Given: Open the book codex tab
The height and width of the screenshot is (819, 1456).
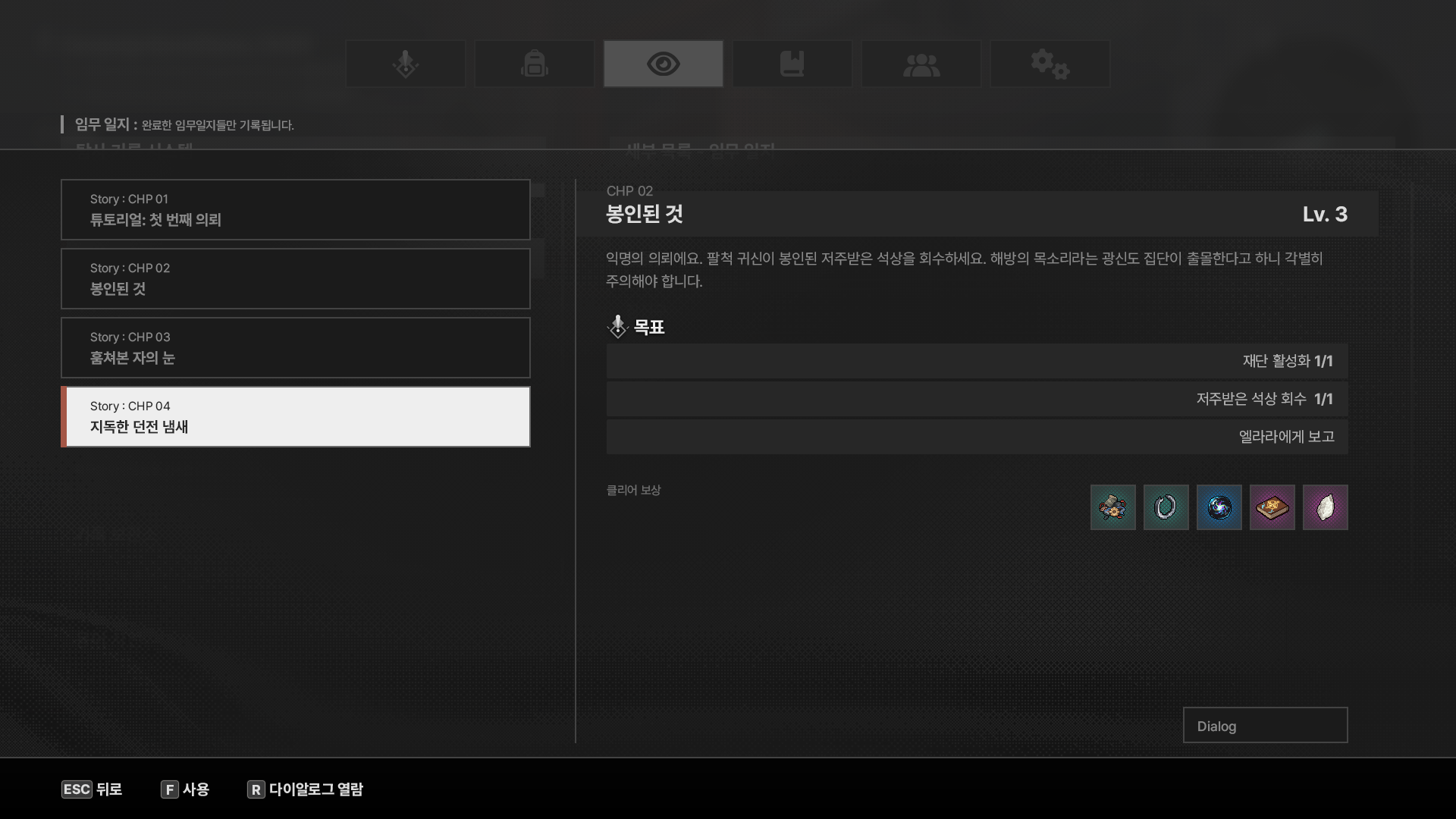Looking at the screenshot, I should (x=792, y=64).
